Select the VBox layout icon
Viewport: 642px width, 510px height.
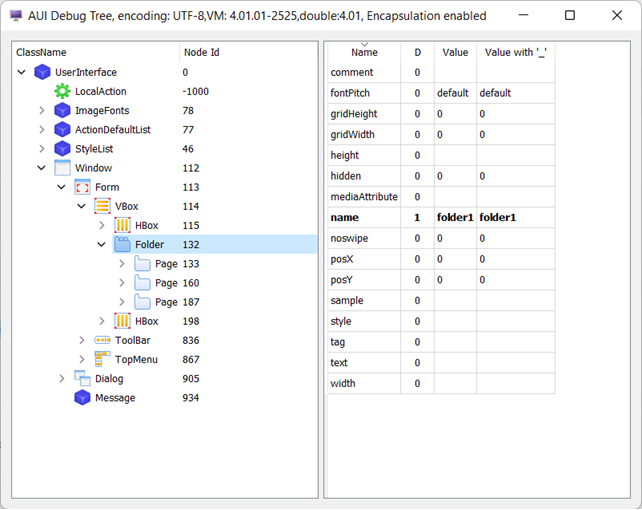[x=102, y=206]
